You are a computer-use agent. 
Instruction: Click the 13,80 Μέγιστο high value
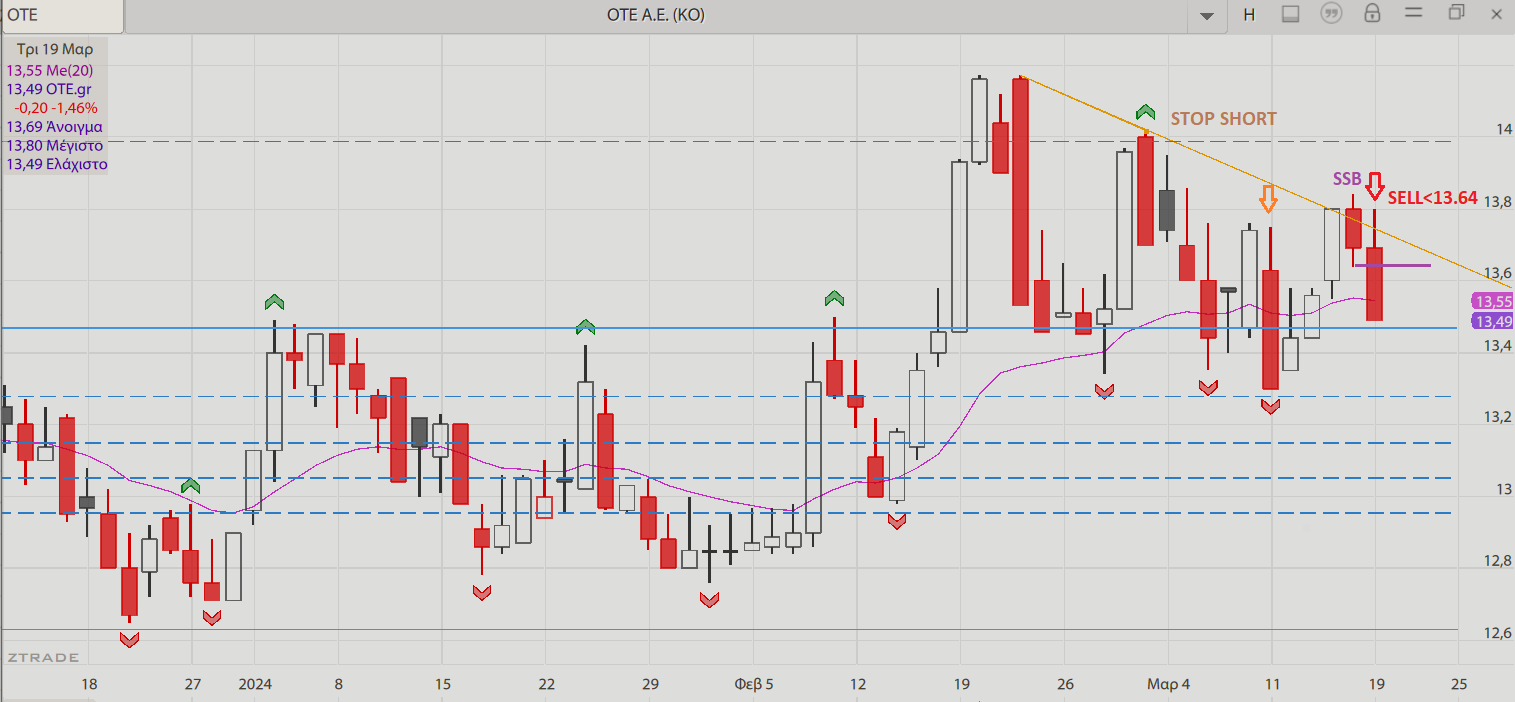(x=54, y=145)
